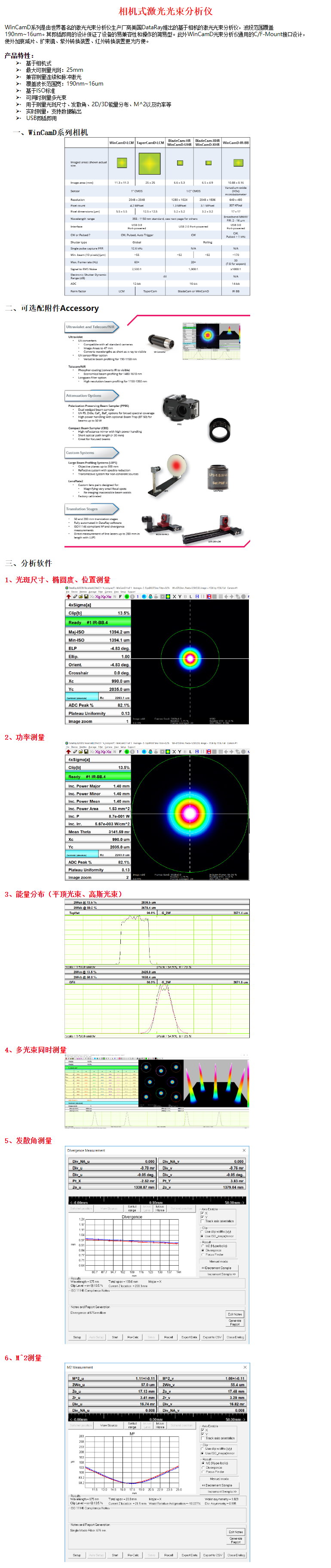Click Generate Report in Divergence Measurement
This screenshot has width=331, height=1568.
tap(235, 1323)
